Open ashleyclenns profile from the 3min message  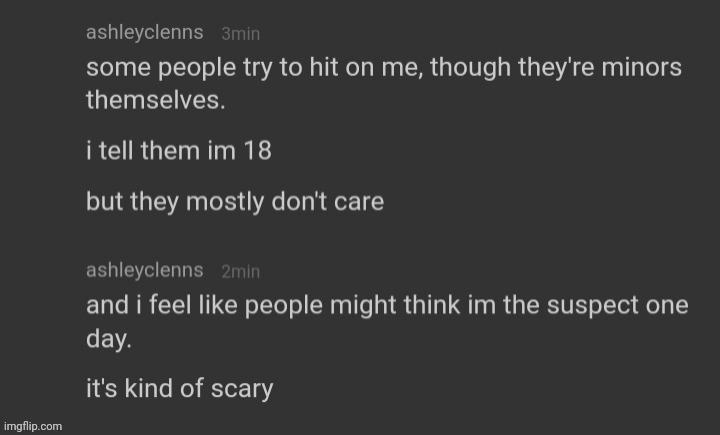[145, 33]
